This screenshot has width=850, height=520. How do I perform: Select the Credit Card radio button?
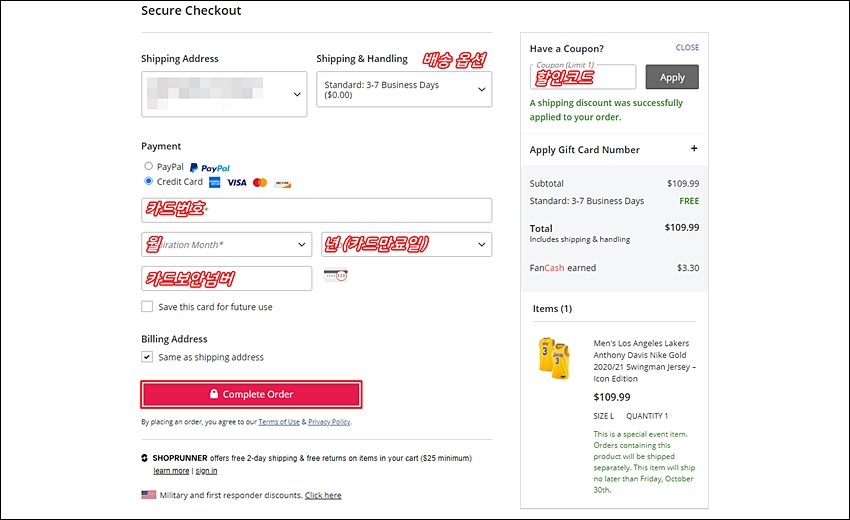click(x=148, y=181)
